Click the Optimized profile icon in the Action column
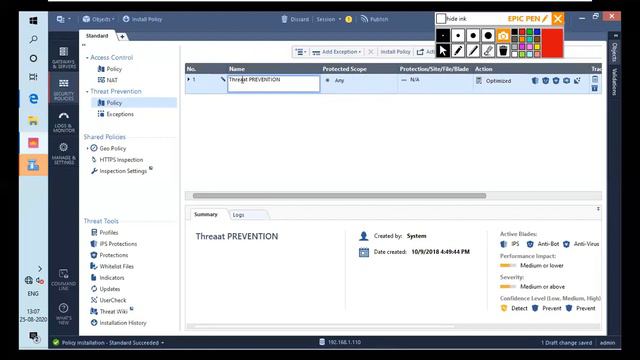This screenshot has height=360, width=640. (479, 80)
